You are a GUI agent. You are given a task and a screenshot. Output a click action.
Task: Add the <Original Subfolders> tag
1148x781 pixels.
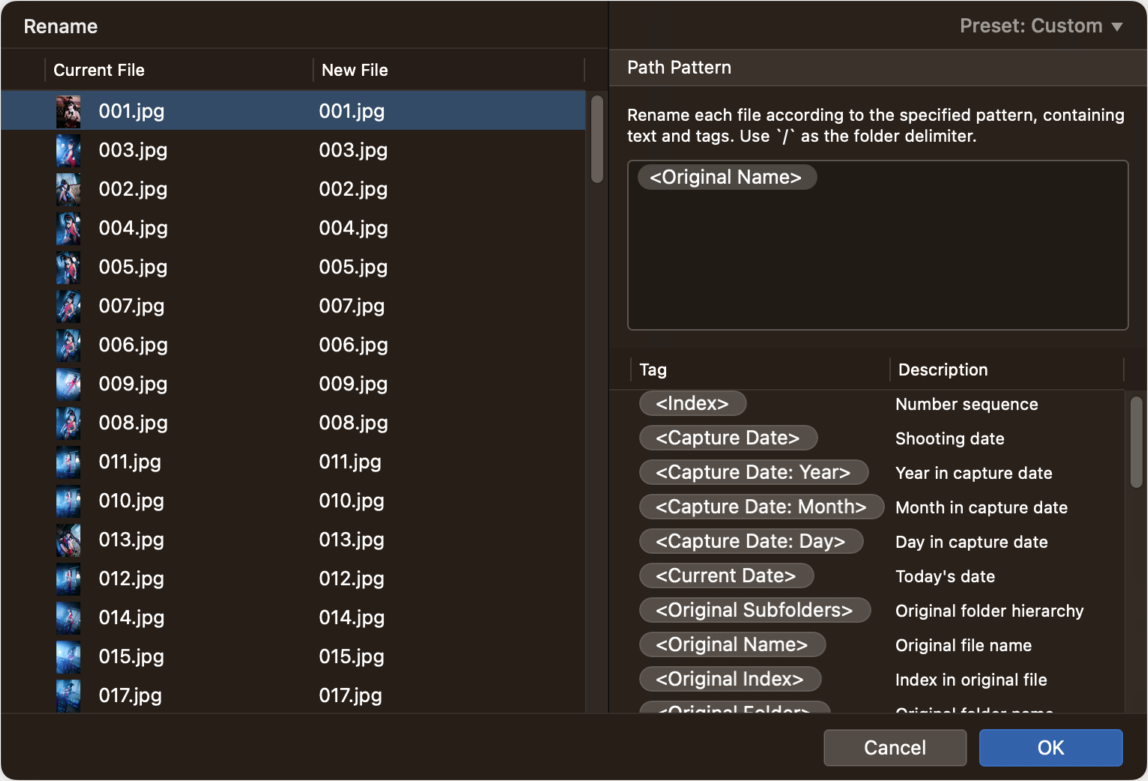tap(755, 610)
